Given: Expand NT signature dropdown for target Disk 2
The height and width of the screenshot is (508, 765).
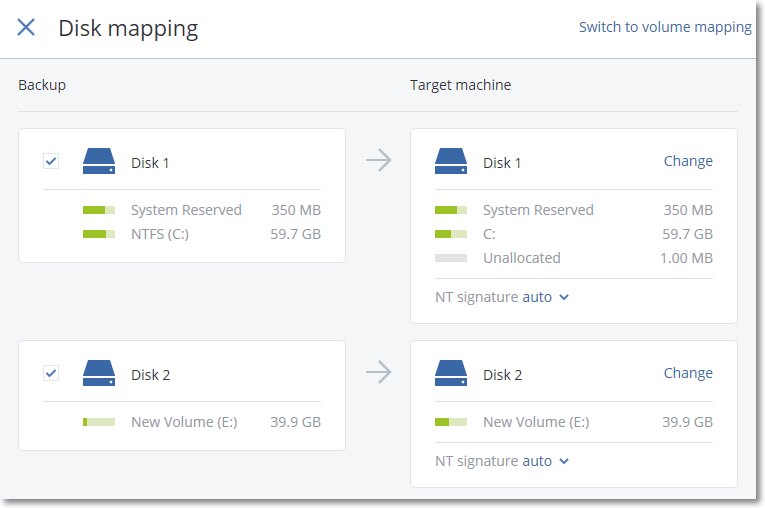Looking at the screenshot, I should [546, 461].
